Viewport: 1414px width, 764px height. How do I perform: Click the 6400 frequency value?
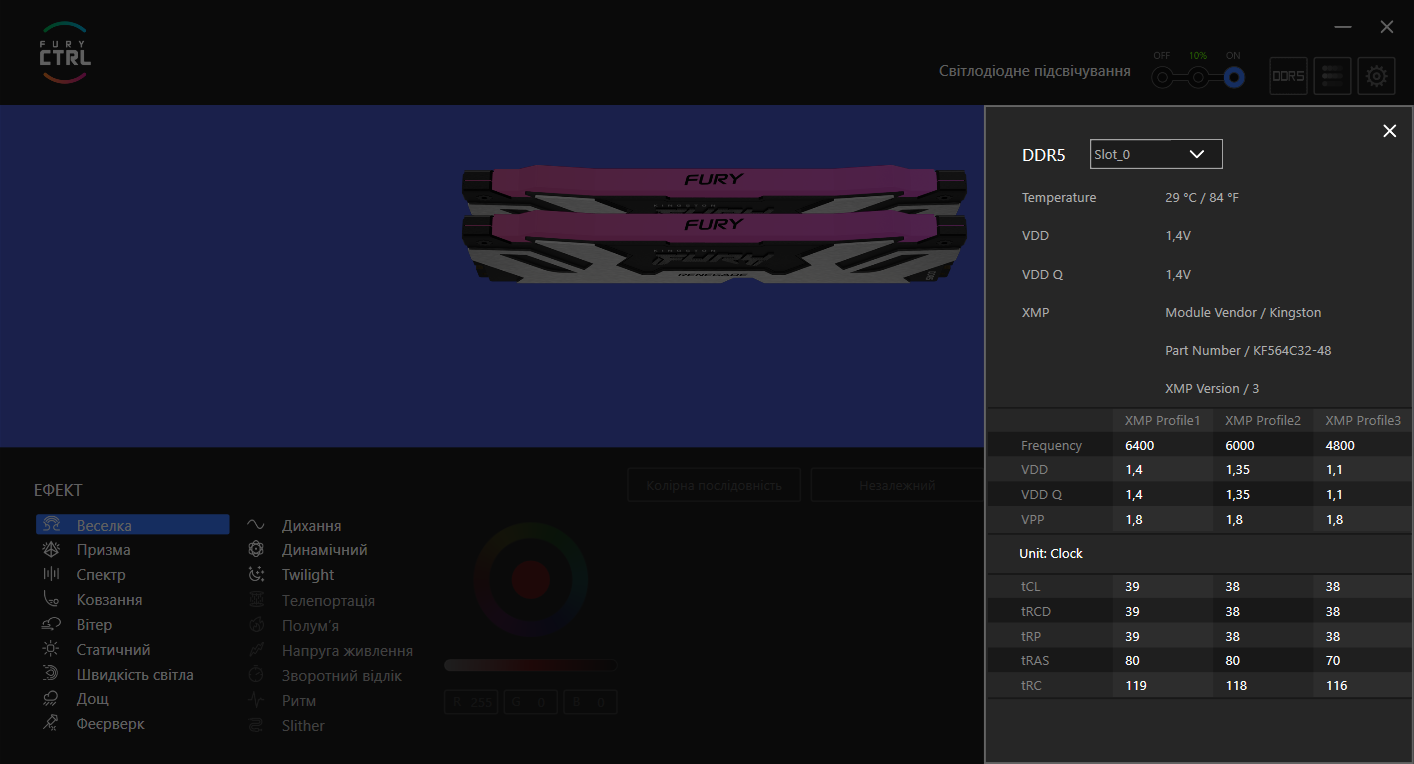coord(1139,446)
